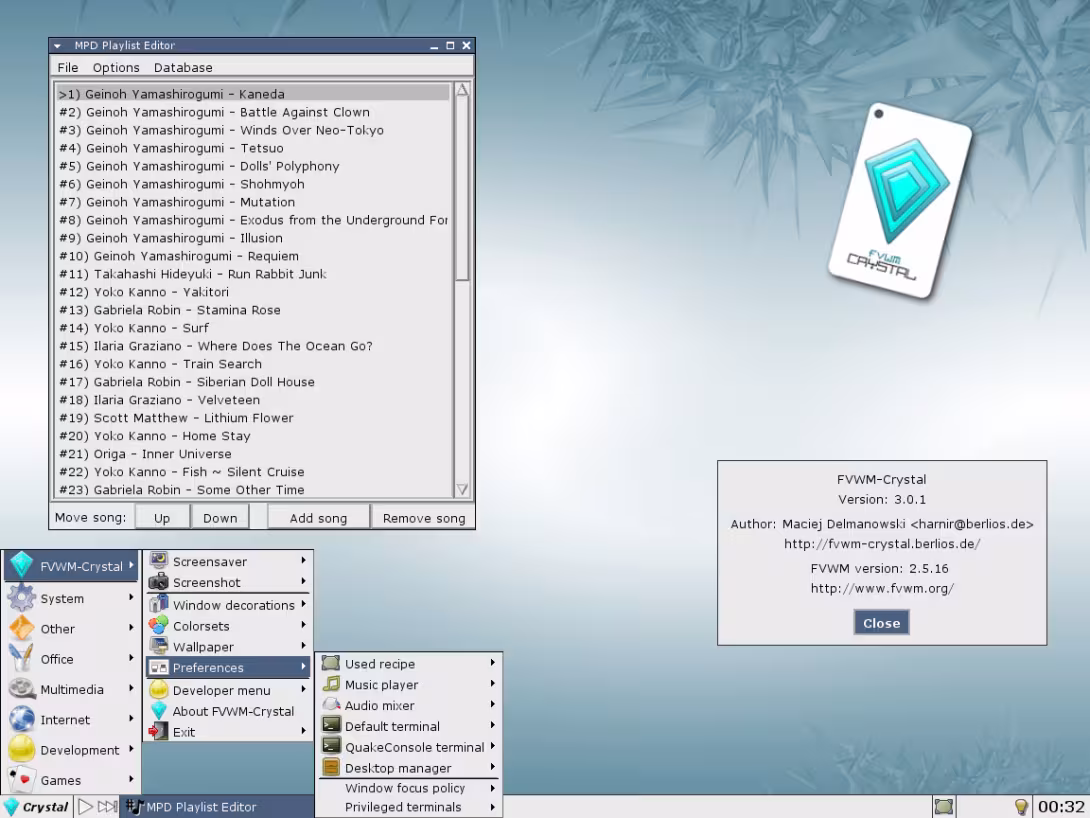1090x818 pixels.
Task: Click the Office pencil icon
Action: pos(22,658)
